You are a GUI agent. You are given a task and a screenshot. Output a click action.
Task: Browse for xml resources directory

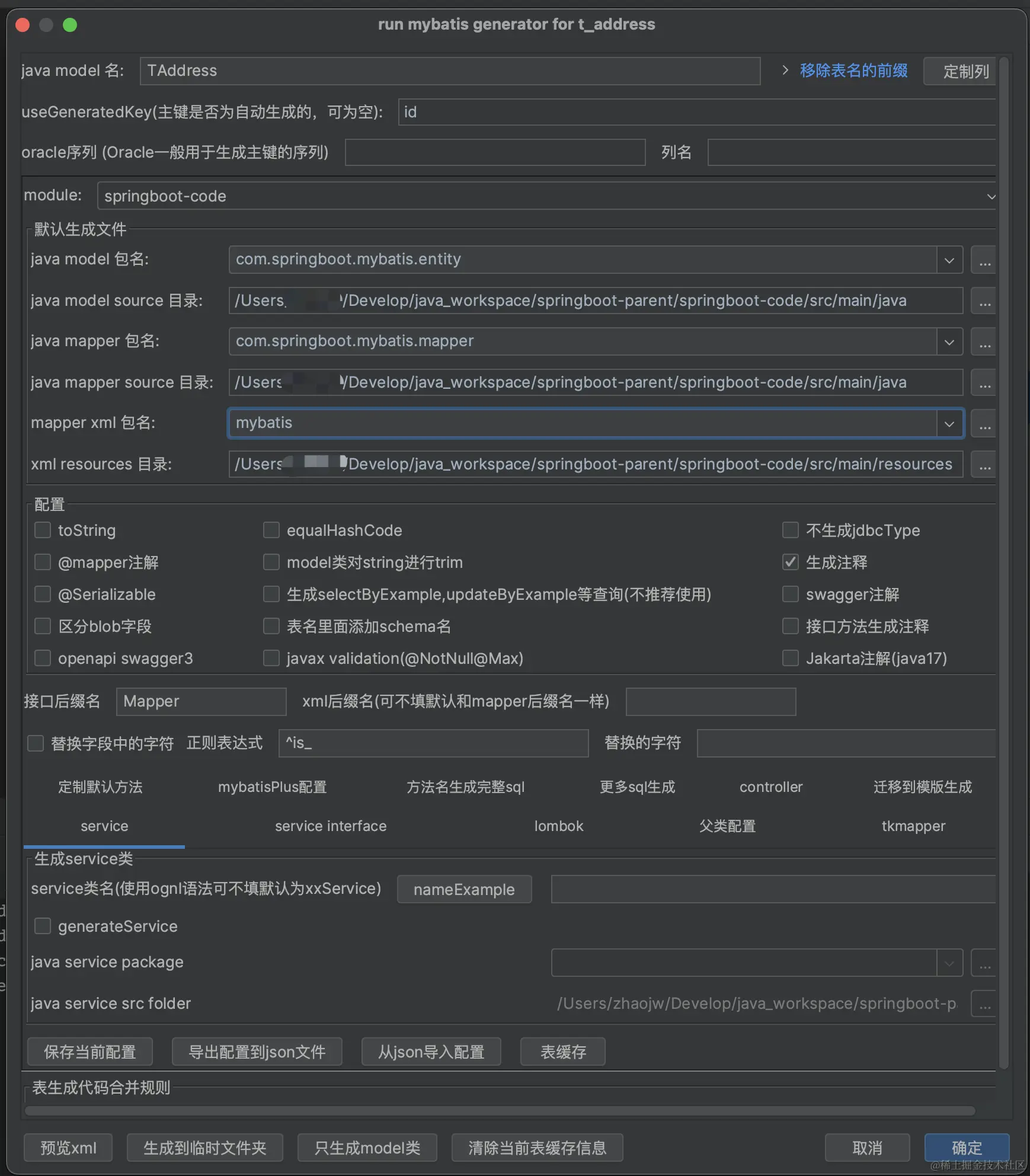(984, 464)
